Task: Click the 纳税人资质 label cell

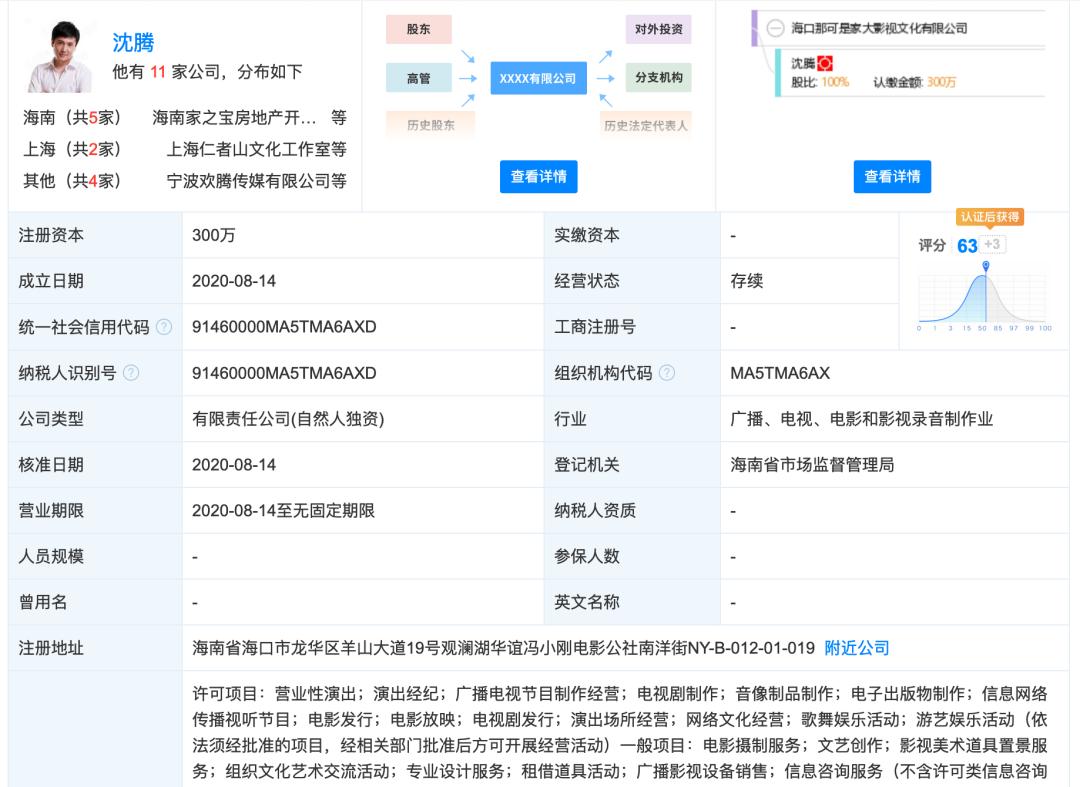Action: pyautogui.click(x=632, y=511)
